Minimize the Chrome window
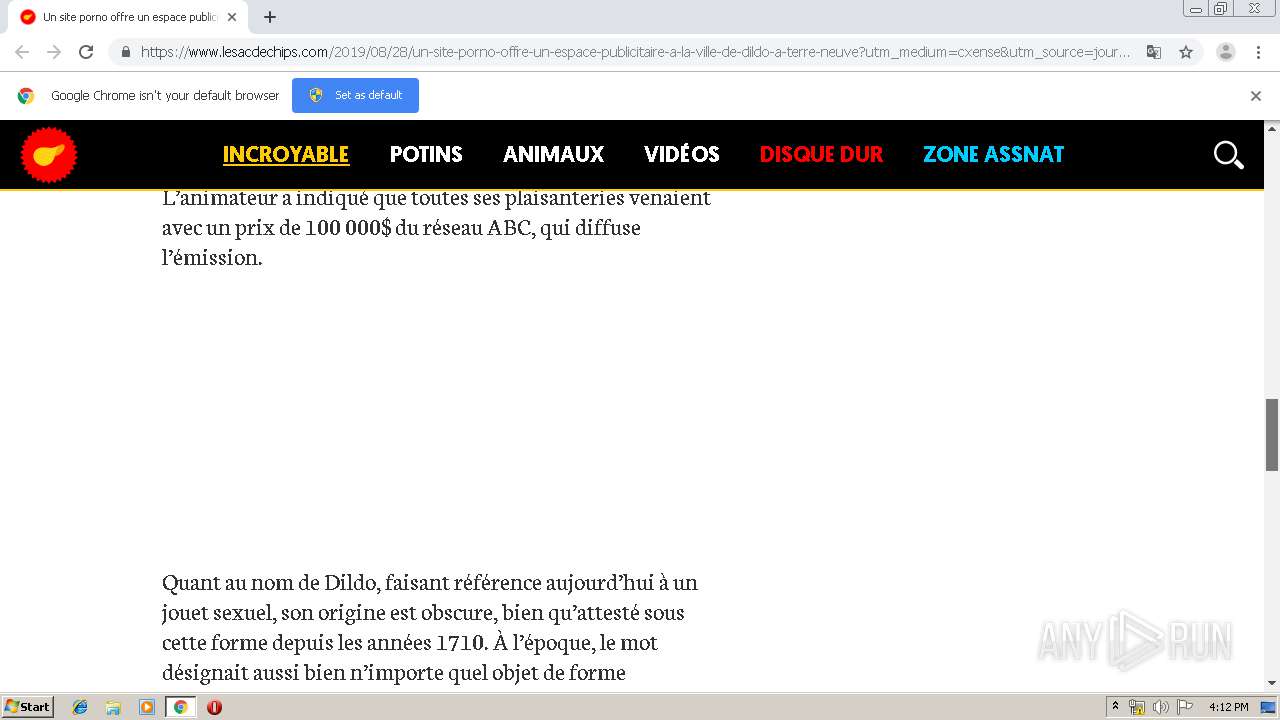The image size is (1280, 720). pos(1196,9)
